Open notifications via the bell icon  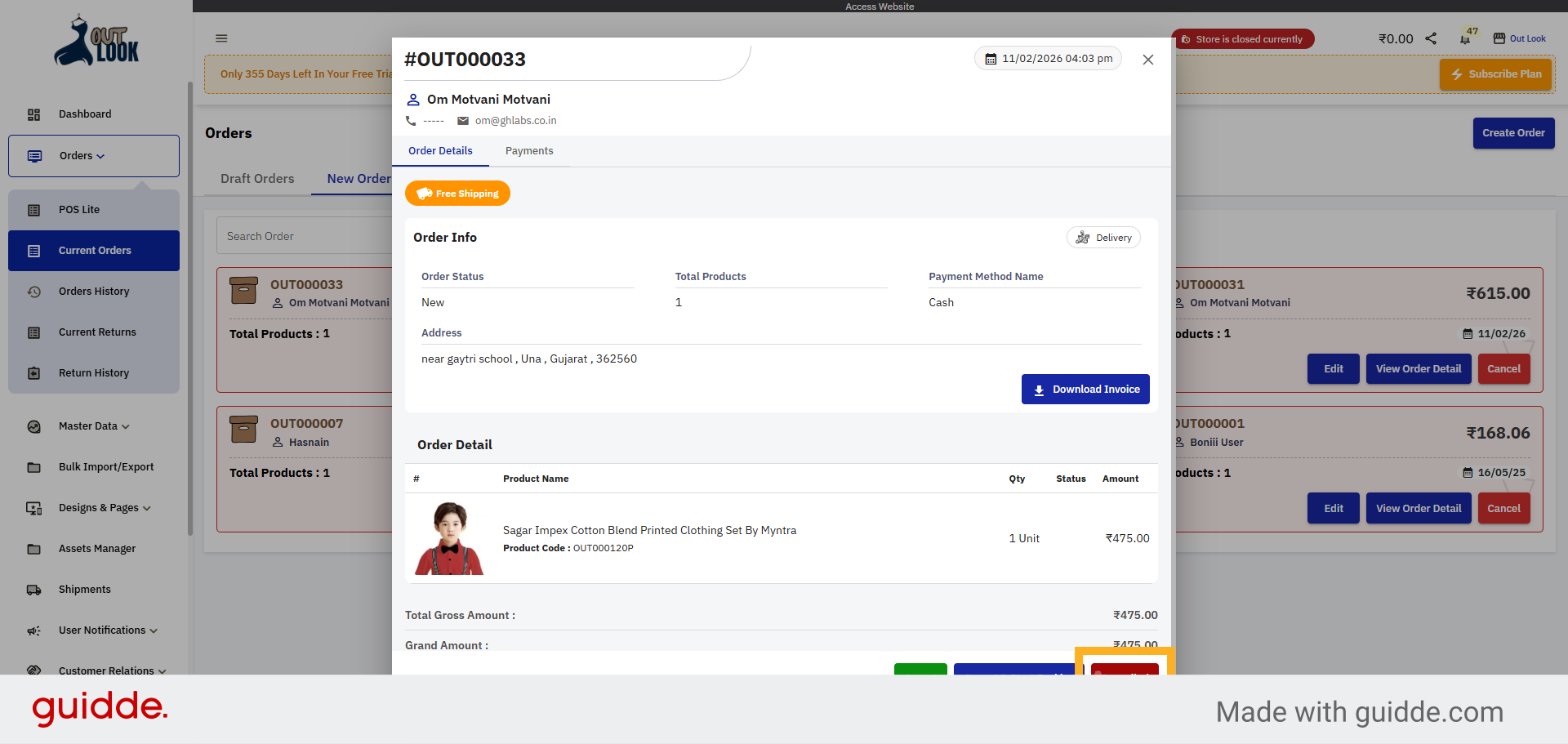point(1465,39)
